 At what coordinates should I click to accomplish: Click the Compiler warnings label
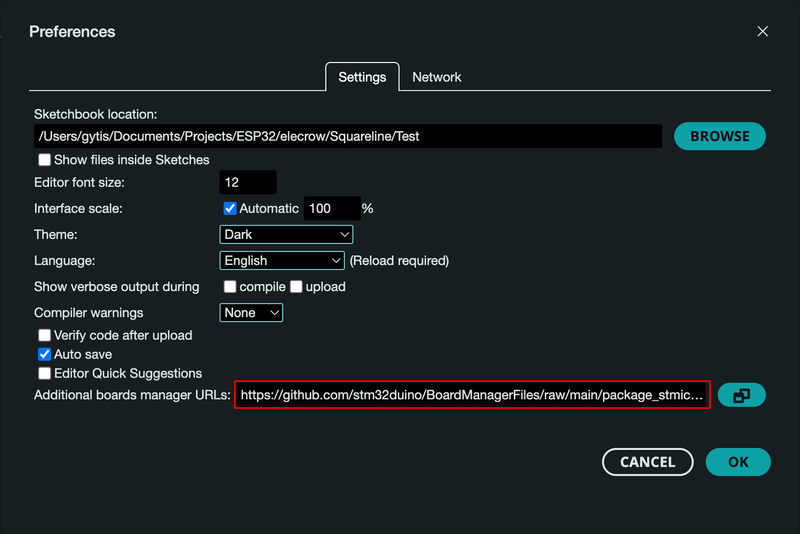88,313
